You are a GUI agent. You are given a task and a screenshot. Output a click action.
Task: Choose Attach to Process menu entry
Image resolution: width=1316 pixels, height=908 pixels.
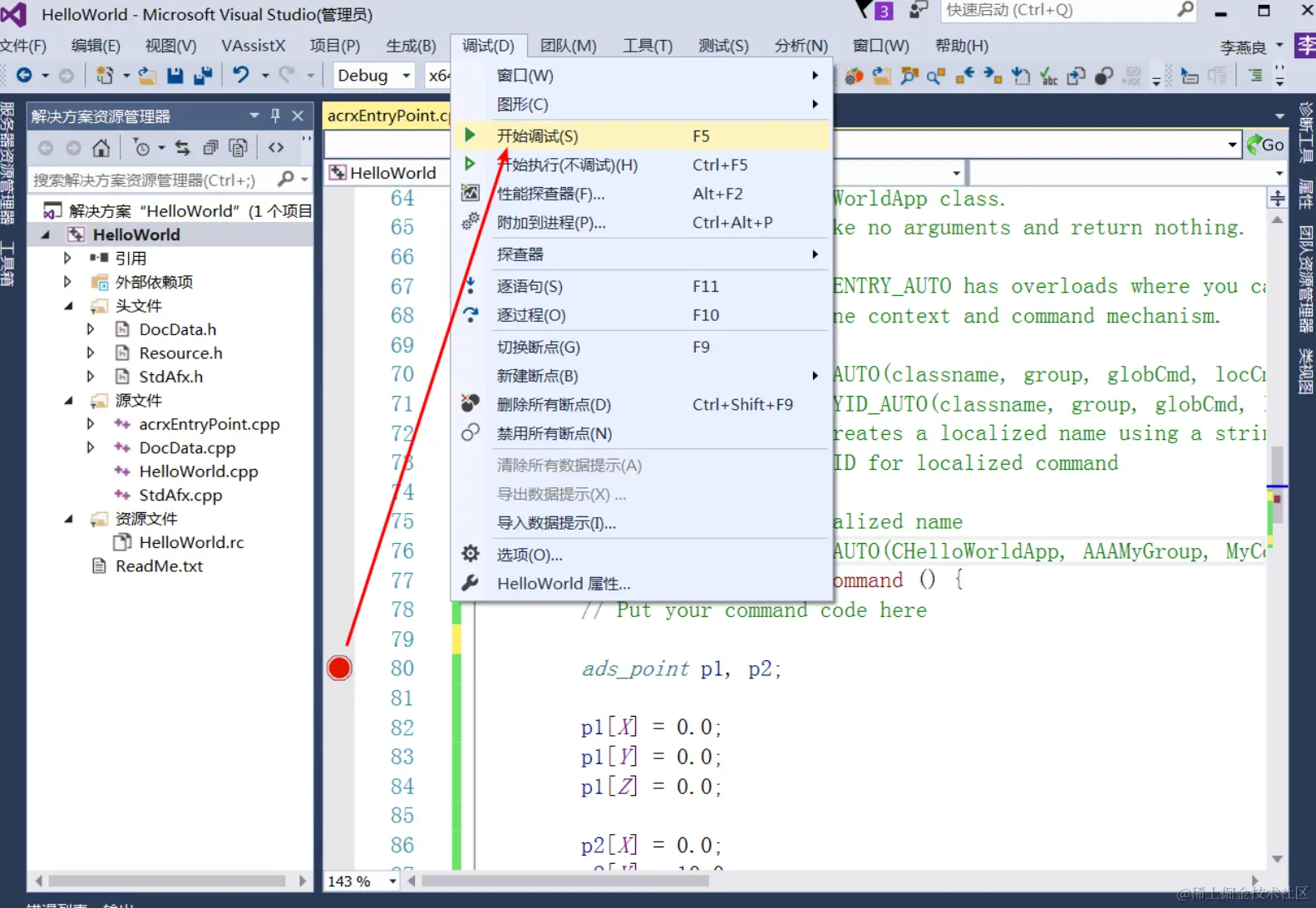pos(641,223)
